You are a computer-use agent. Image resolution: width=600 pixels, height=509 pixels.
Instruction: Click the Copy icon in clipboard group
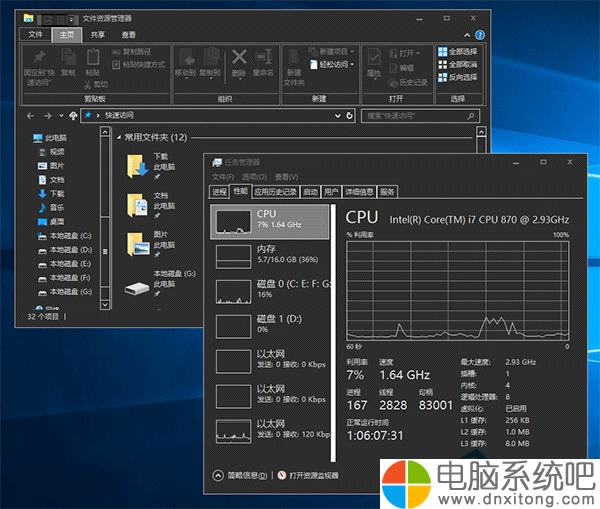coord(68,57)
